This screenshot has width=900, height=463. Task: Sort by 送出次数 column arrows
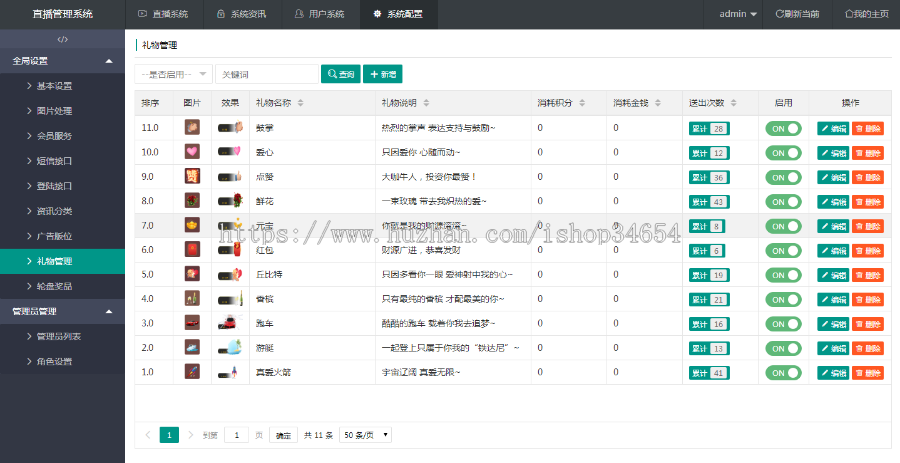[734, 103]
